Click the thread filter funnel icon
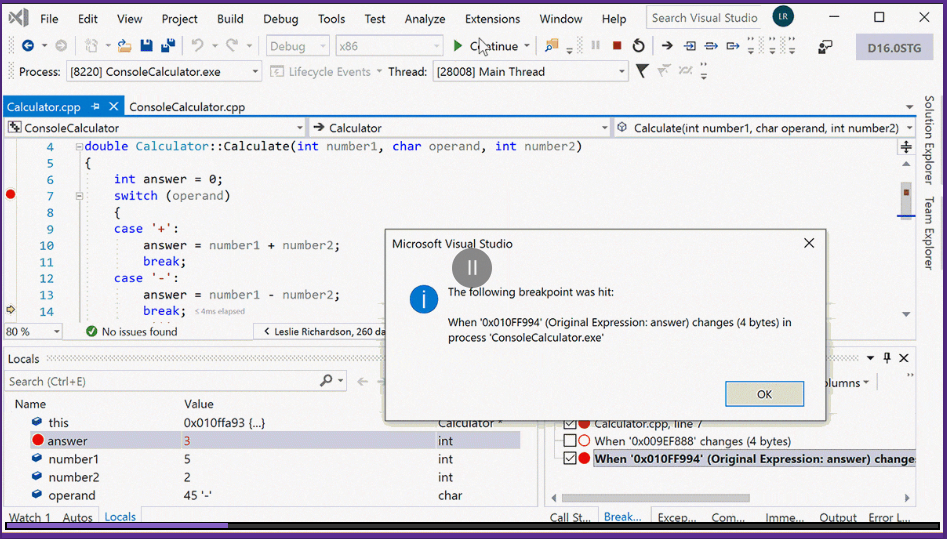 (642, 71)
